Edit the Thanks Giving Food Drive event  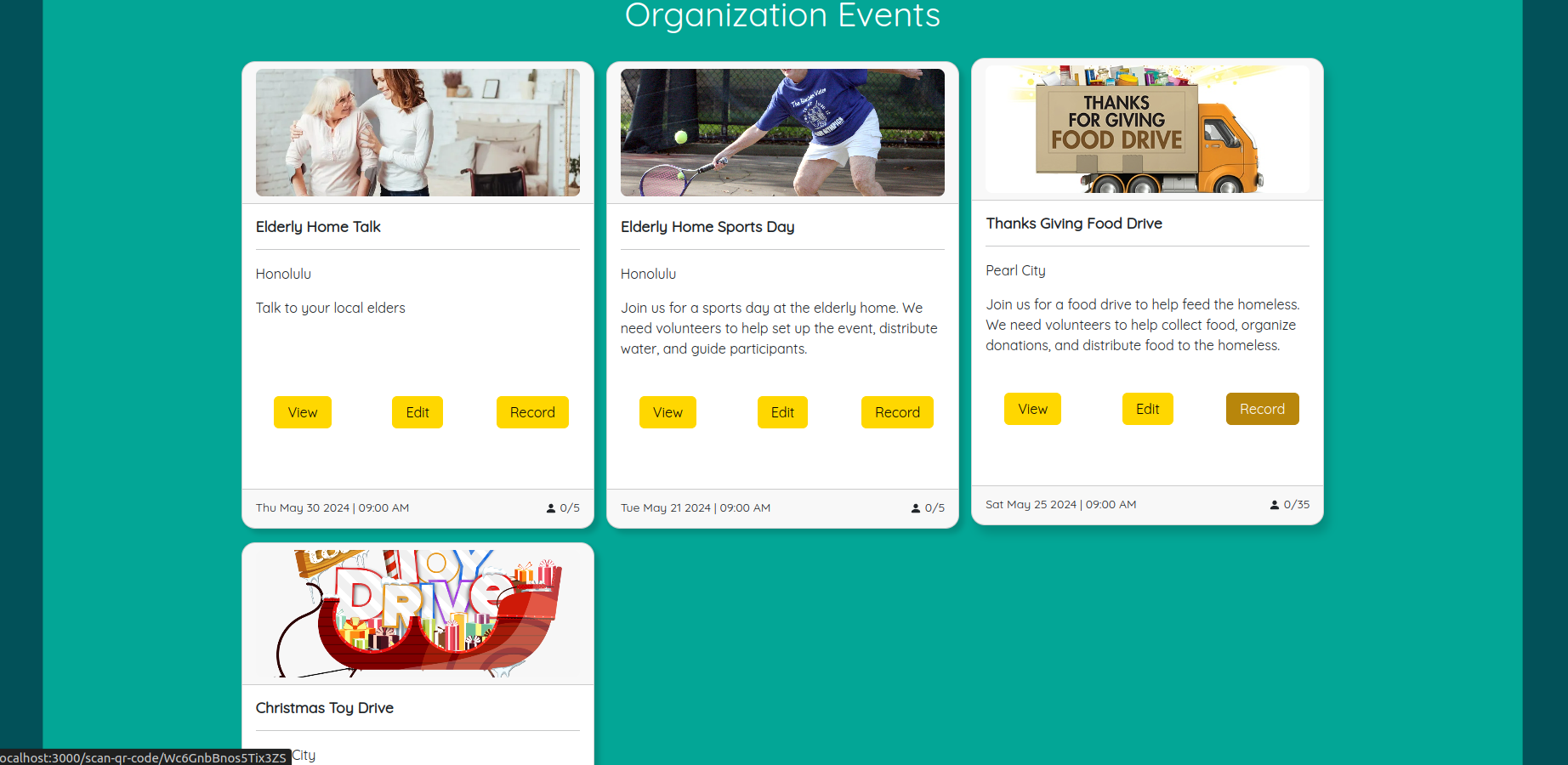pos(1147,409)
